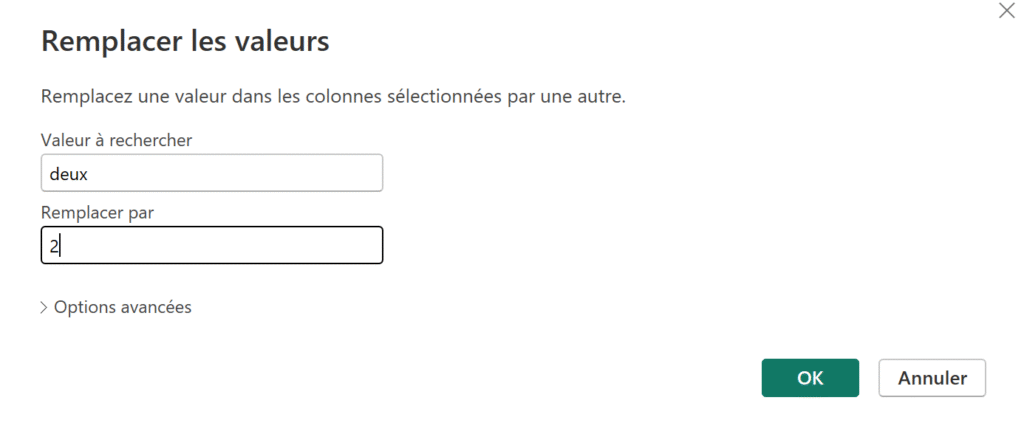1024x434 pixels.
Task: Open advanced options via the arrow icon
Action: pos(44,308)
